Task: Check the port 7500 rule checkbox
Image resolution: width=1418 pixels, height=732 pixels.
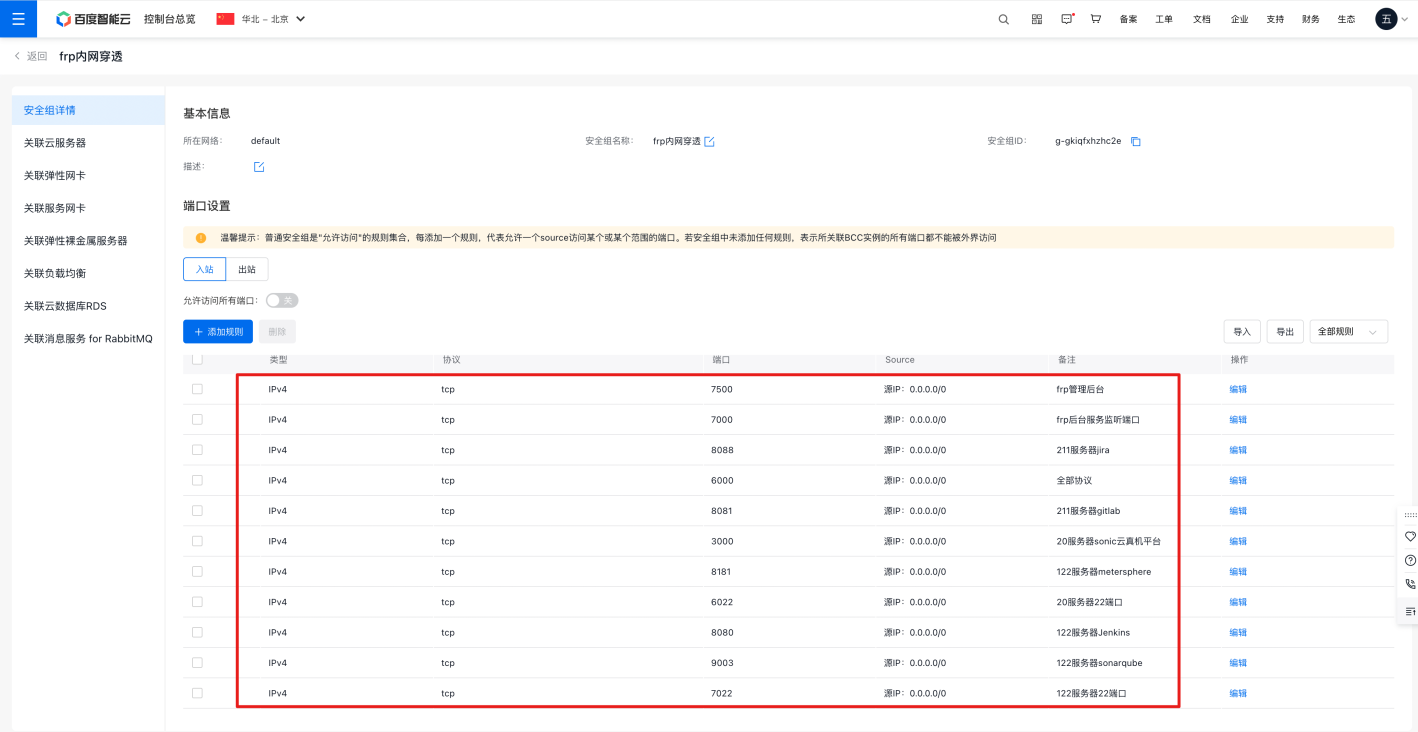Action: 197,389
